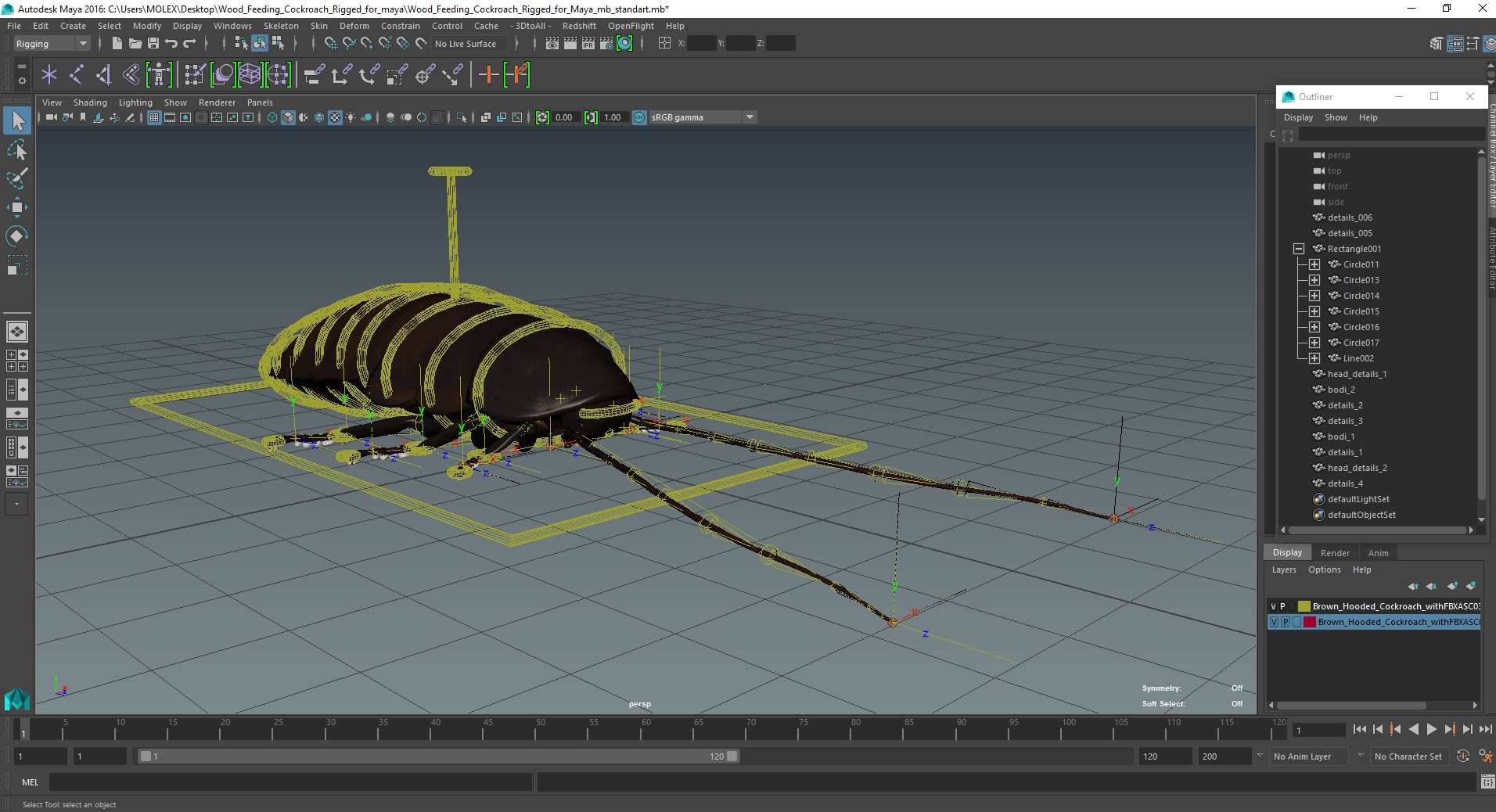Toggle textured display in viewport
The image size is (1496, 812).
click(x=335, y=117)
